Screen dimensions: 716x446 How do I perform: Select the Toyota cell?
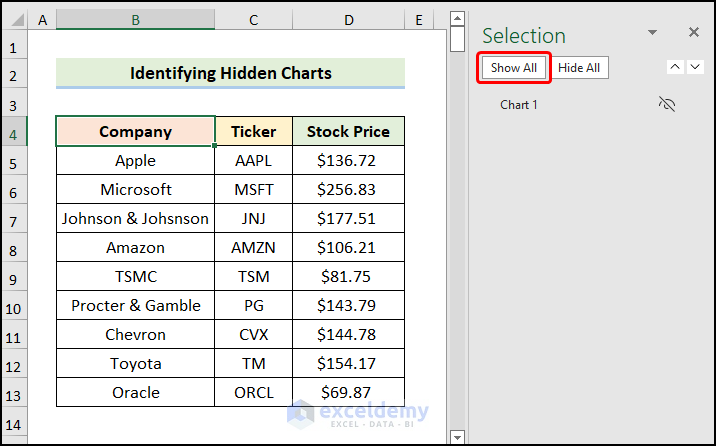(136, 363)
